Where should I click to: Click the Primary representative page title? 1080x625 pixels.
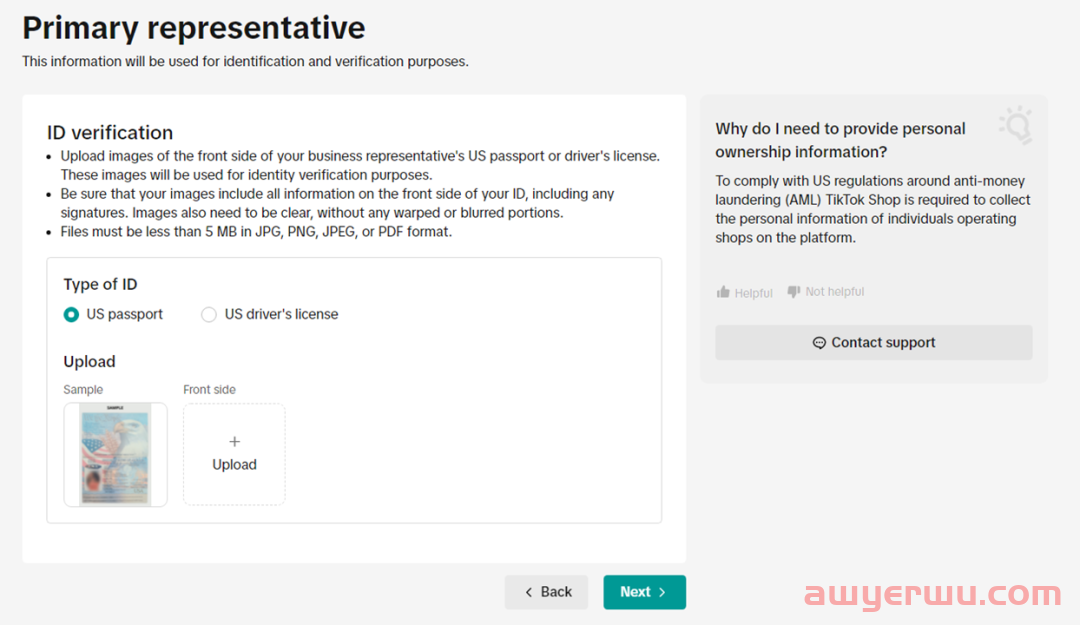pyautogui.click(x=194, y=28)
